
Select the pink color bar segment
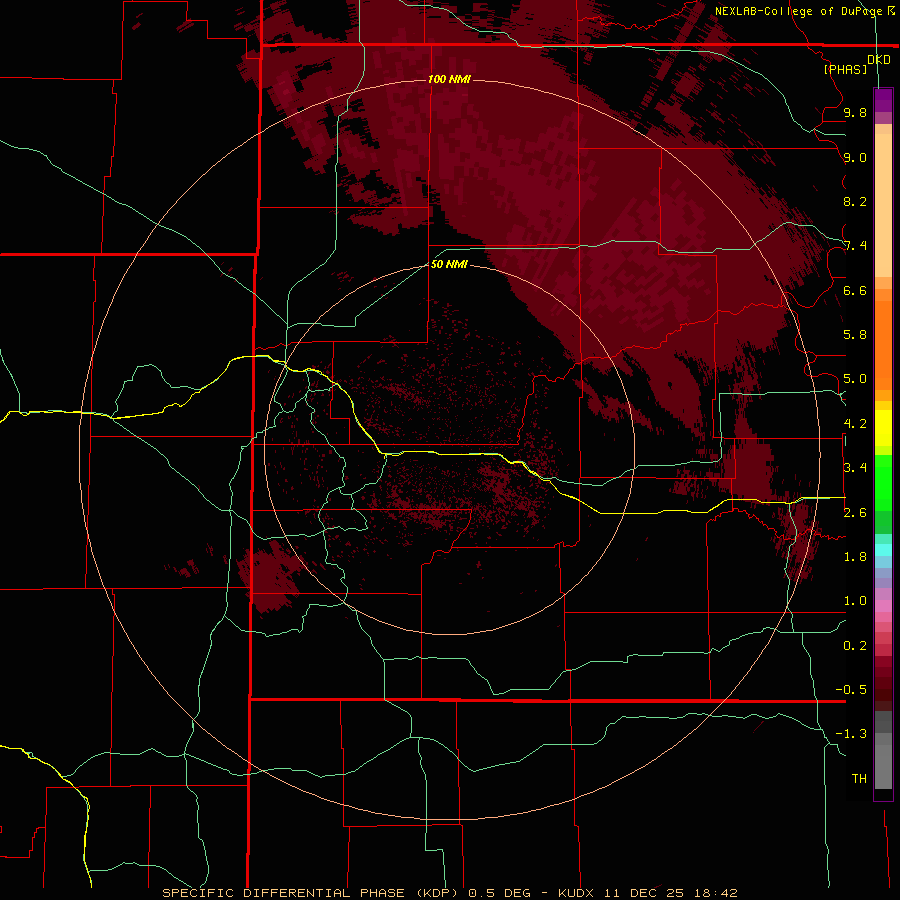883,606
